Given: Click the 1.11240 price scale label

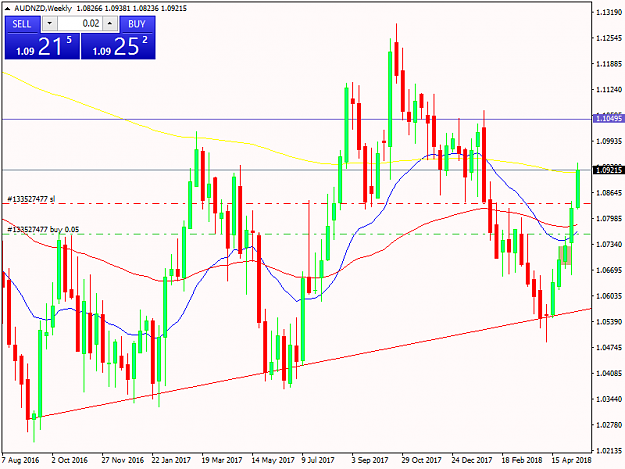Looking at the screenshot, I should pos(609,90).
